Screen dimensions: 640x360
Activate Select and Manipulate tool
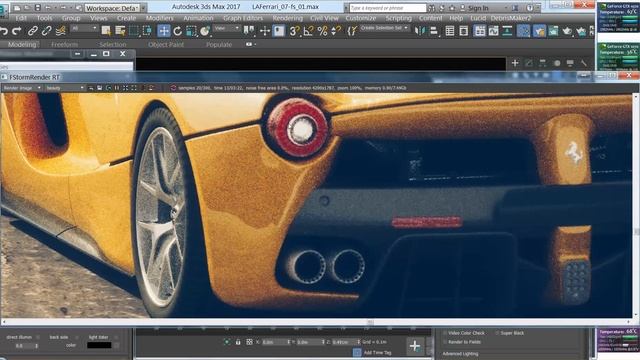tap(264, 31)
